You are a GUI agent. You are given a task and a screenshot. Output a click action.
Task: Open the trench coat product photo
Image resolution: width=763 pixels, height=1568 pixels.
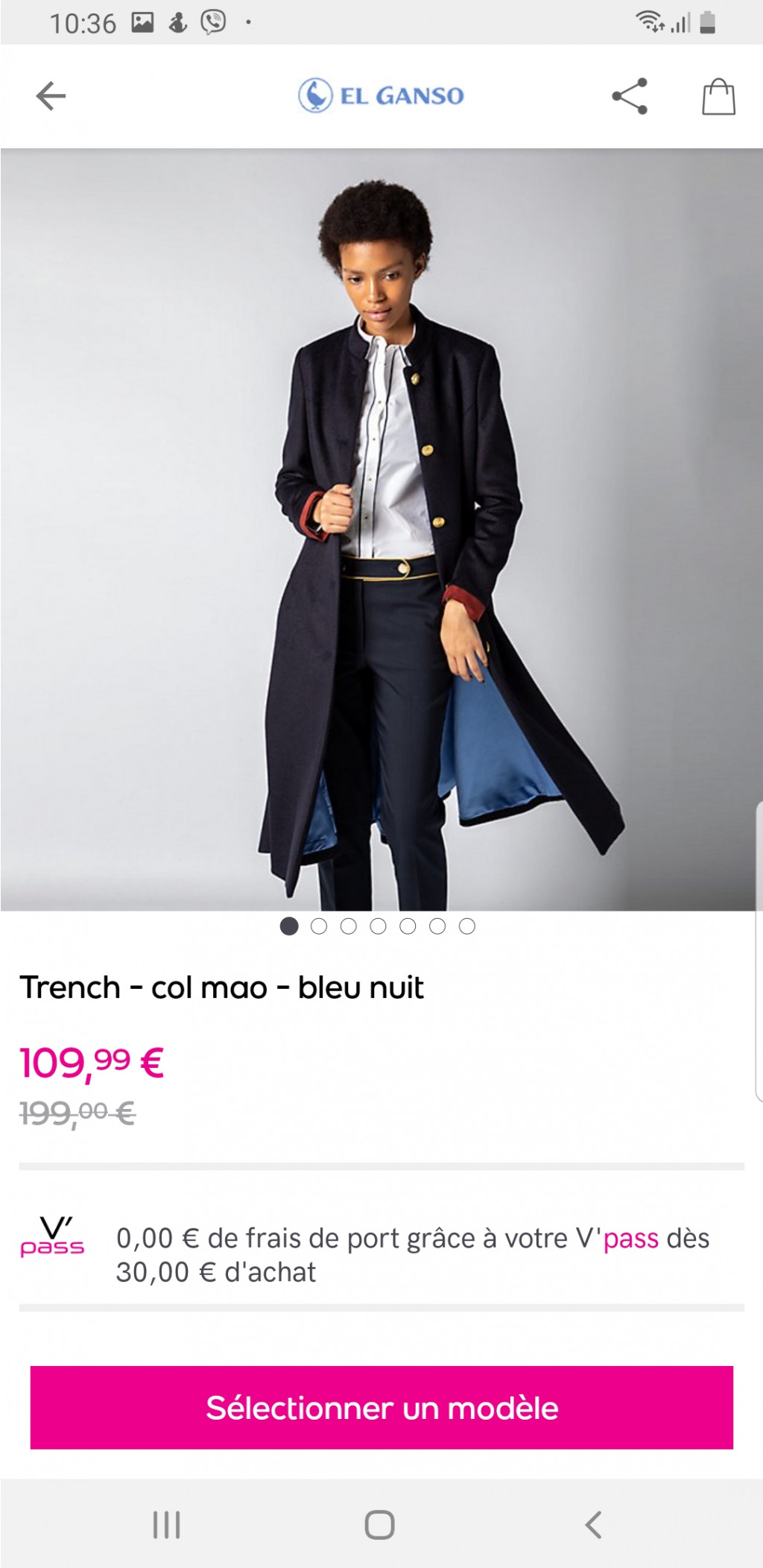coord(381,530)
